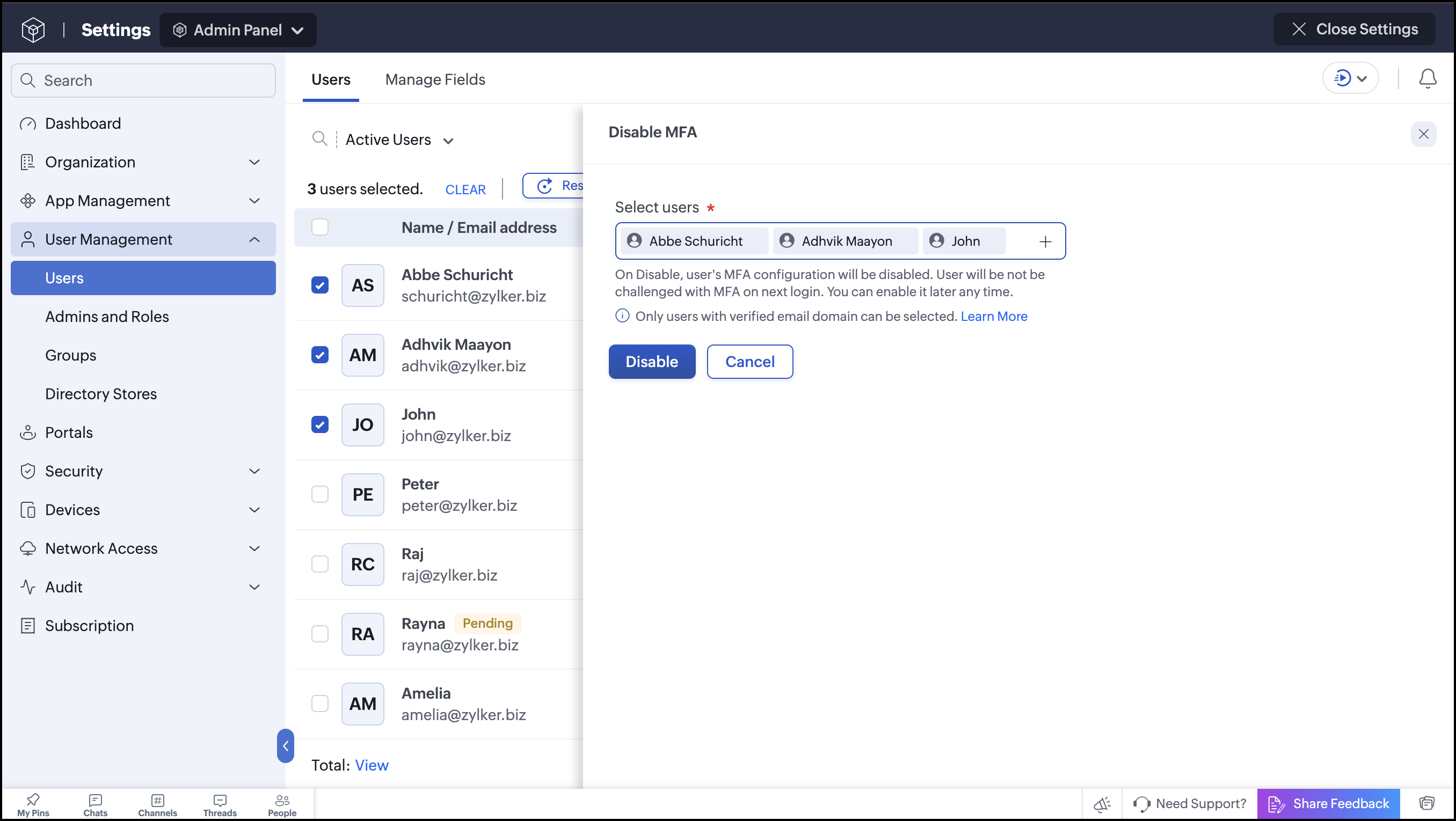Open My Pins in bottom bar
Viewport: 1456px width, 821px height.
(33, 804)
